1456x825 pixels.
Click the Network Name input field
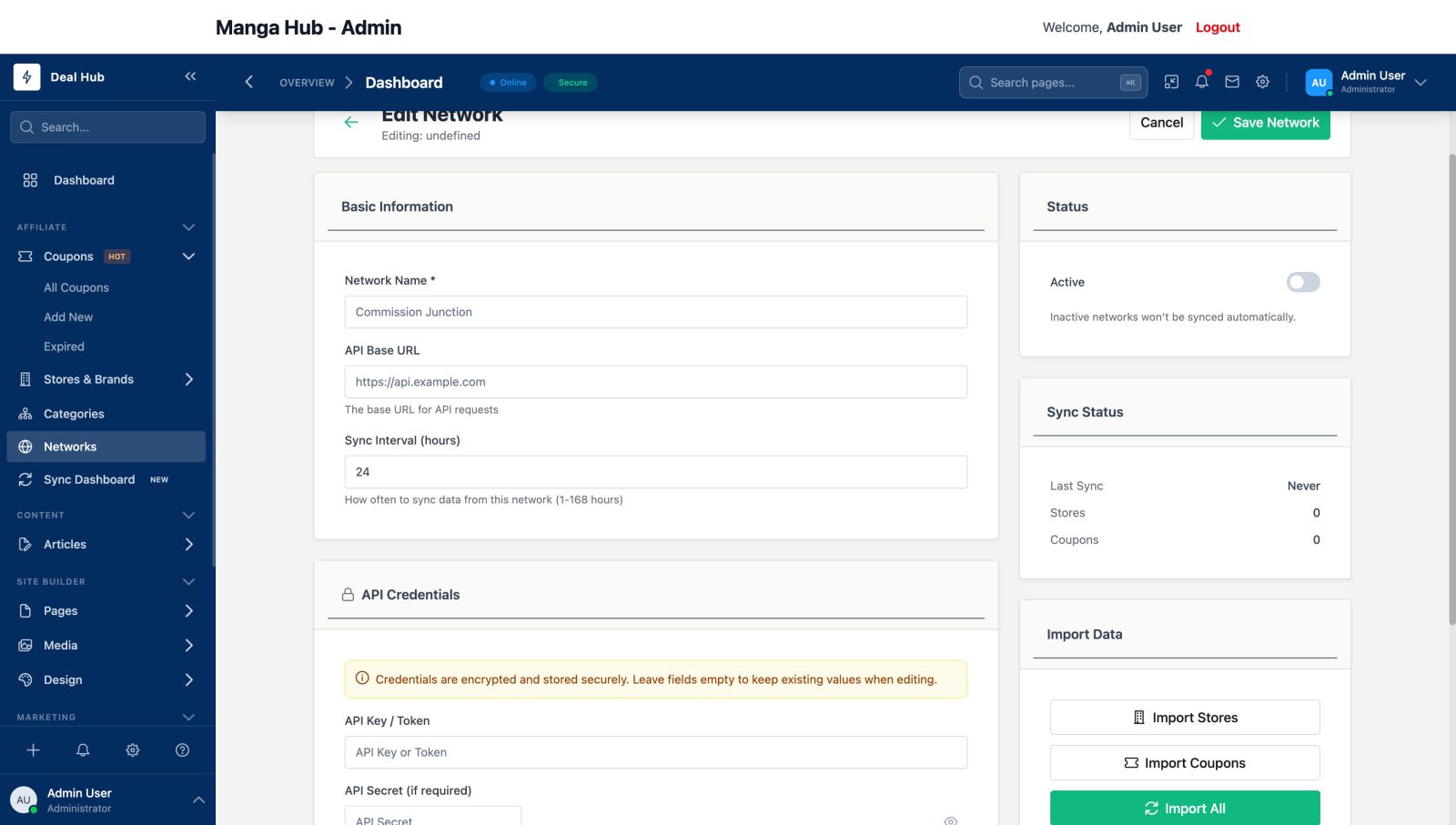pyautogui.click(x=655, y=312)
